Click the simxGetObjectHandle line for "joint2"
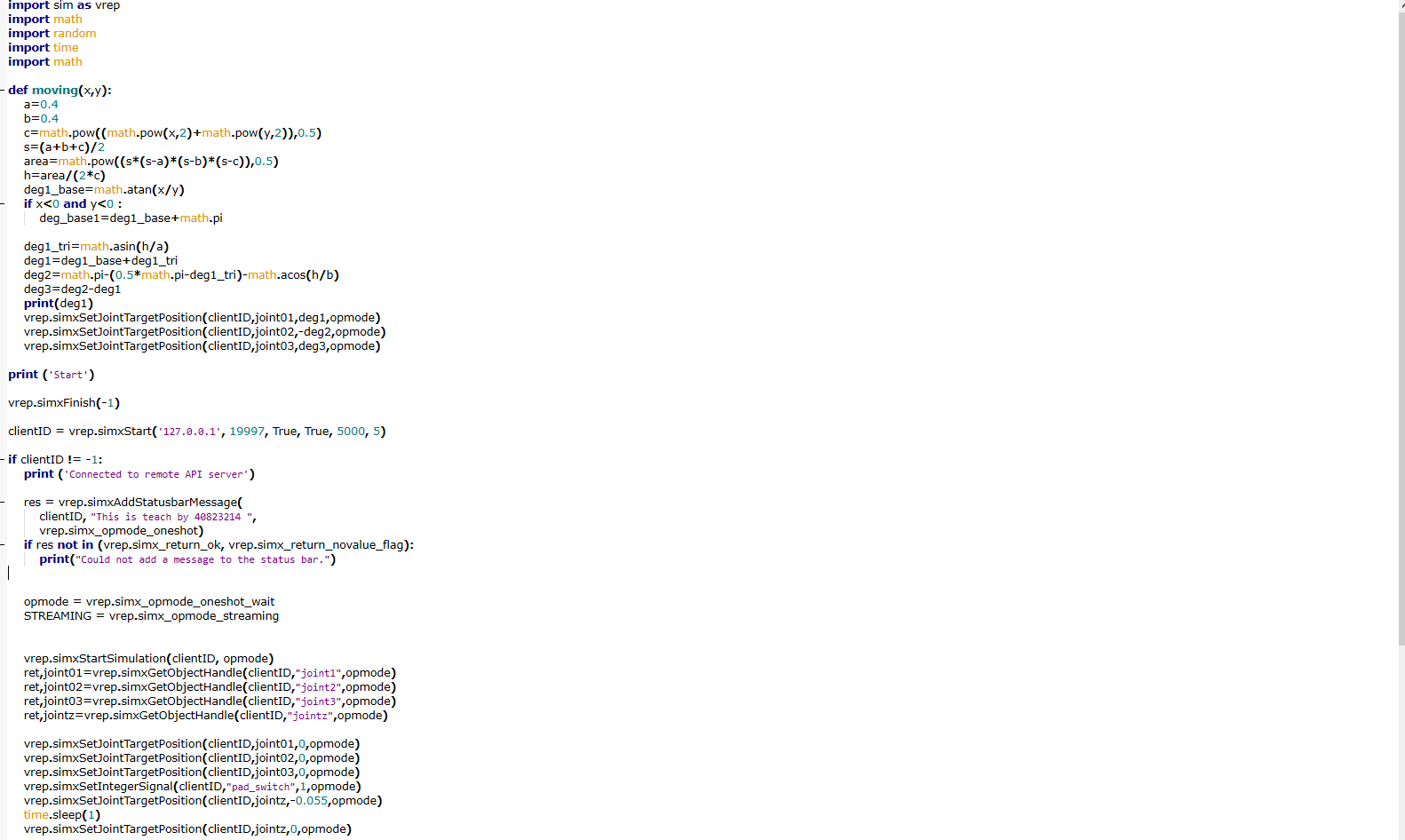This screenshot has height=840, width=1405. pos(210,687)
